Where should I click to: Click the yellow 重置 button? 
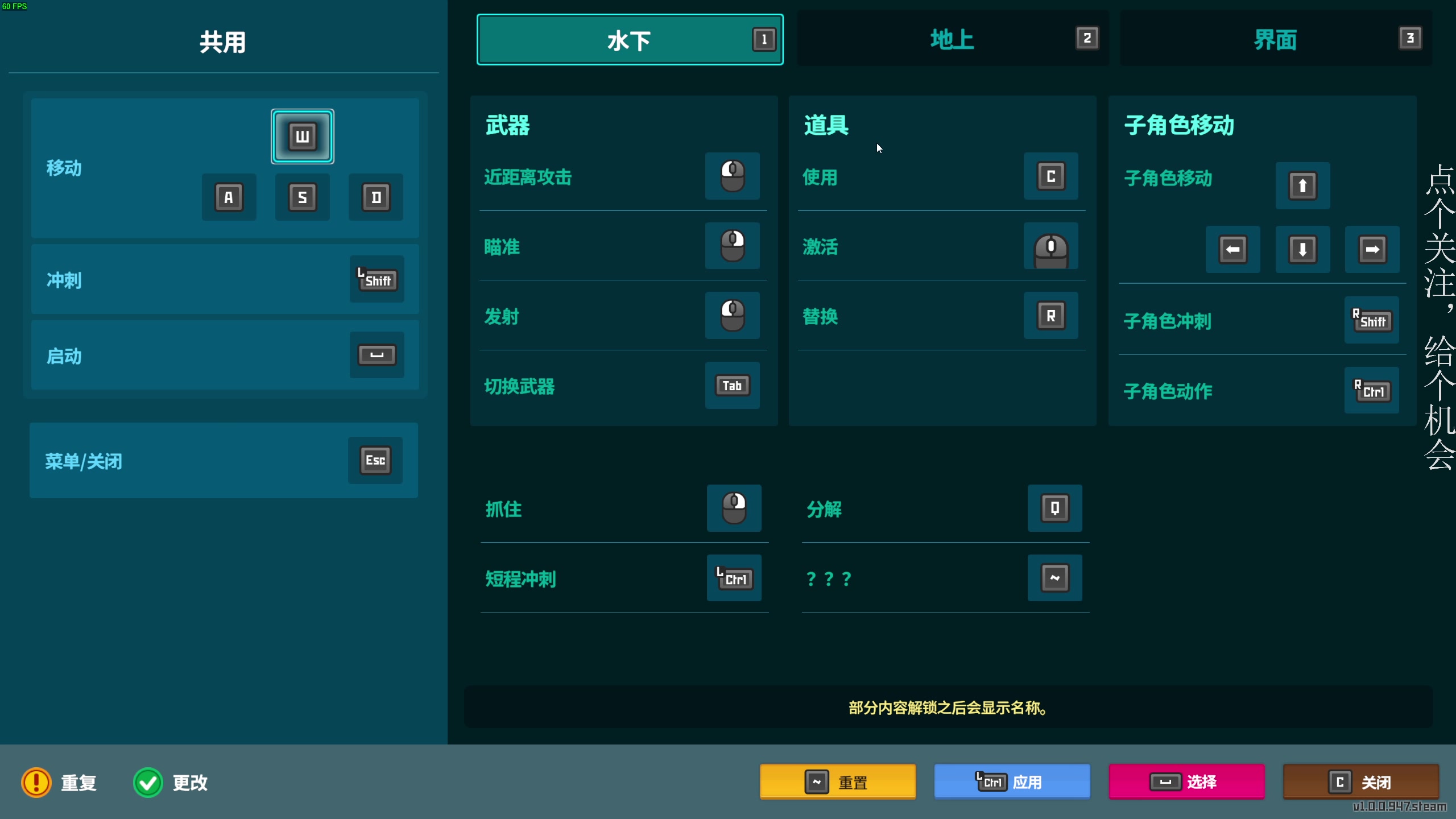838,782
